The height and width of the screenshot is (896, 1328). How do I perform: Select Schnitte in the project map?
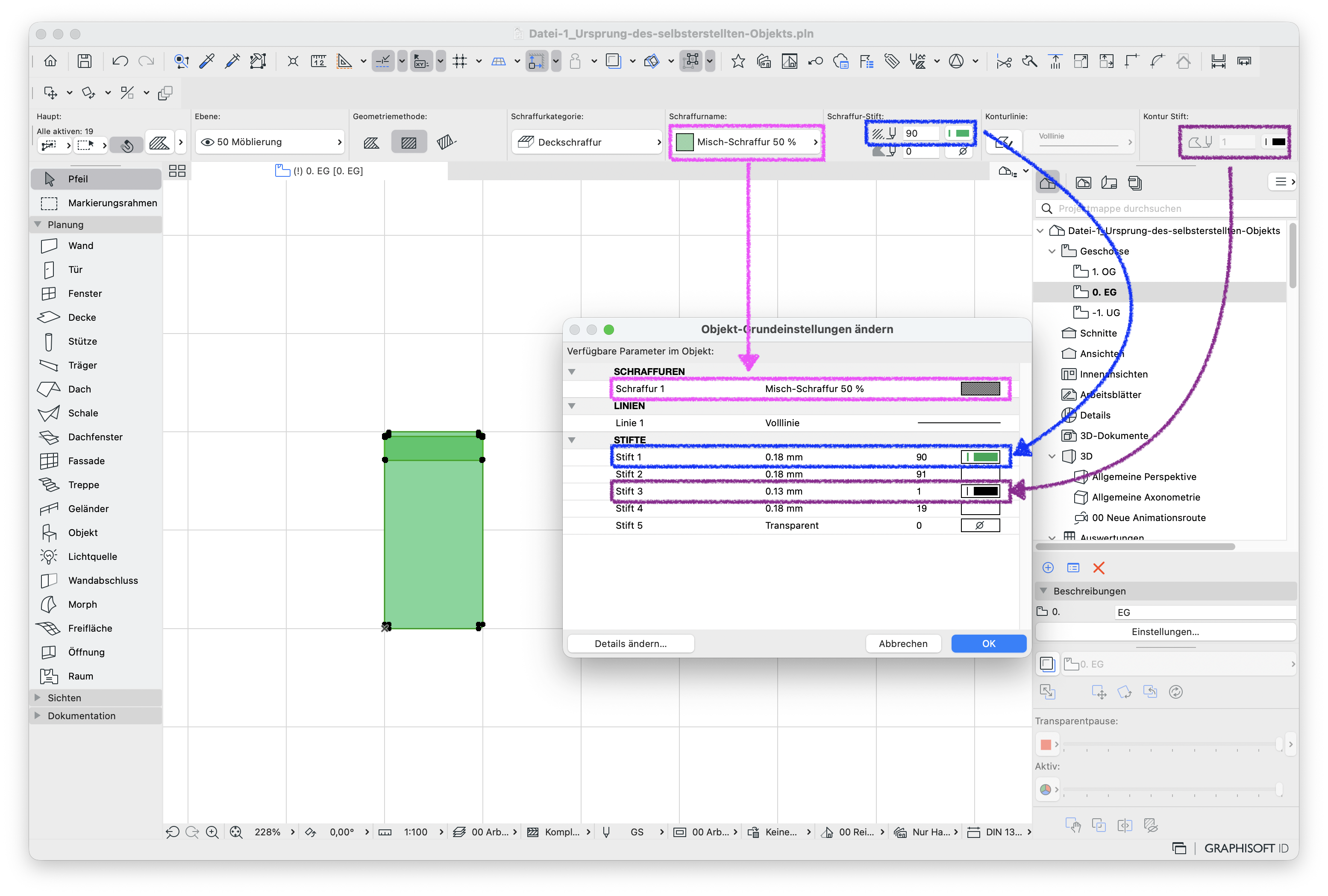1098,334
